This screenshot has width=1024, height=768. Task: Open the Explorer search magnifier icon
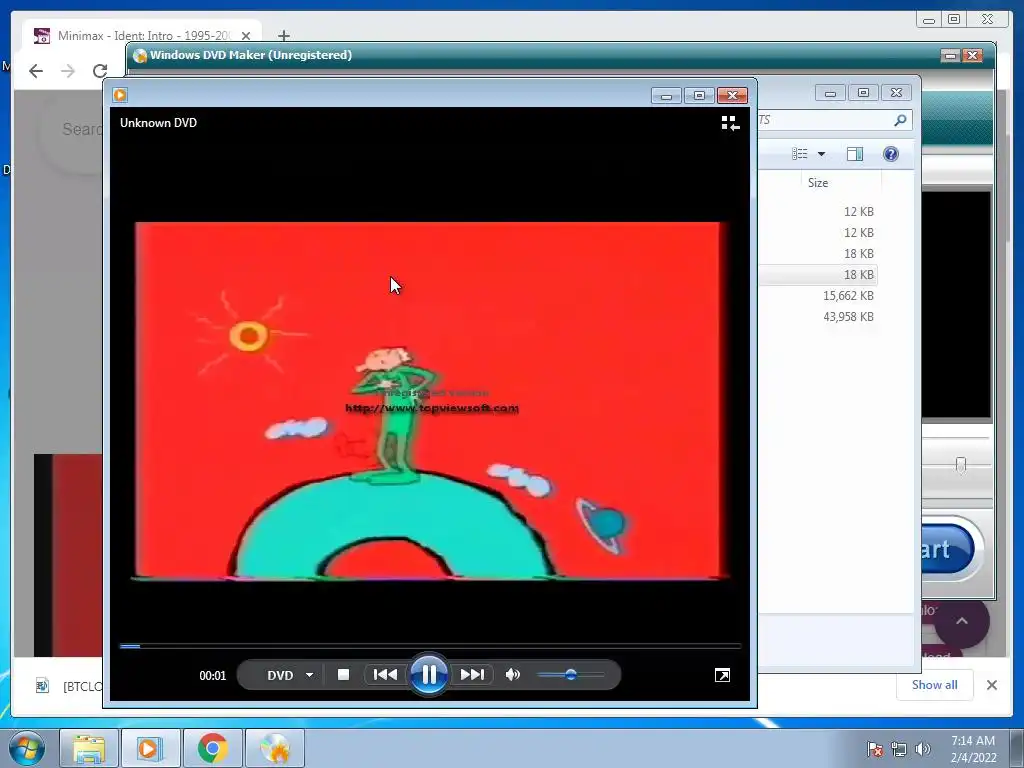(900, 120)
